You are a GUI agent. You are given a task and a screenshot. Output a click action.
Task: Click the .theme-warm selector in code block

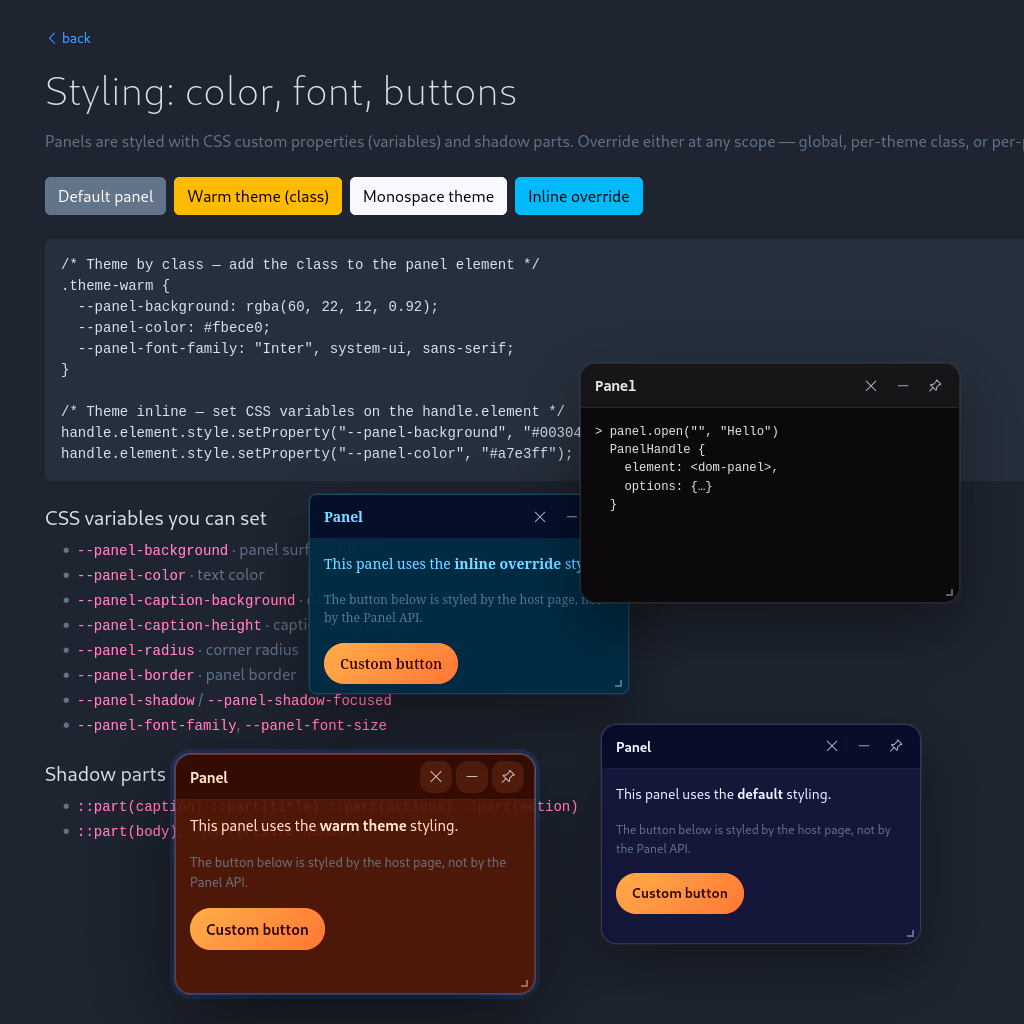coord(106,285)
